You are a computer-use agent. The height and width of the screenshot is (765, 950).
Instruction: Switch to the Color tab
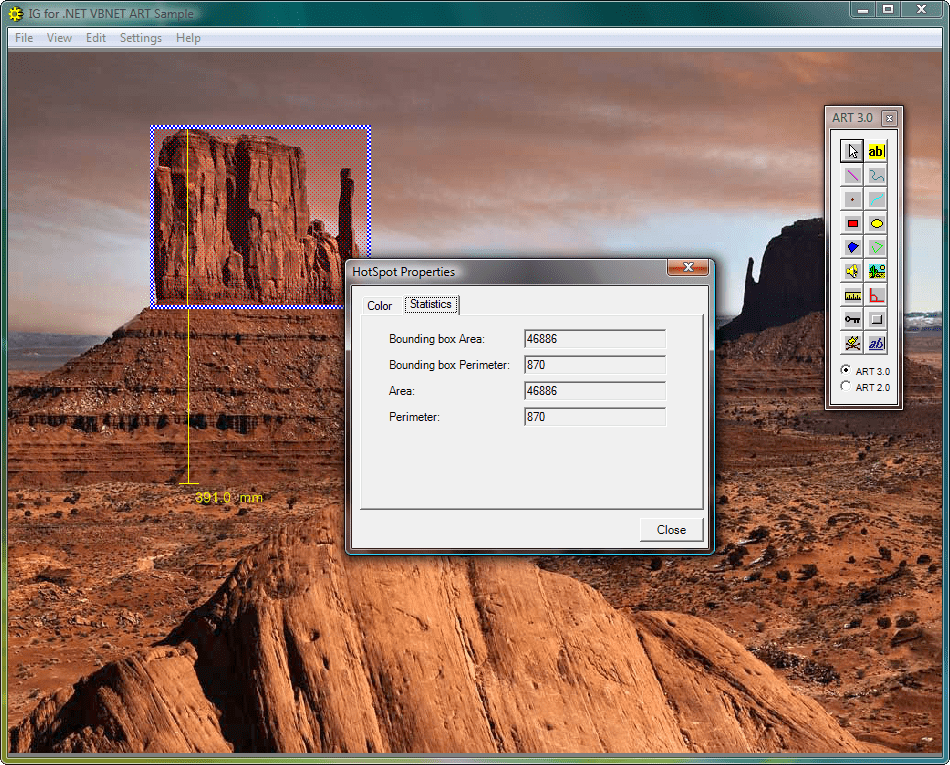(379, 305)
